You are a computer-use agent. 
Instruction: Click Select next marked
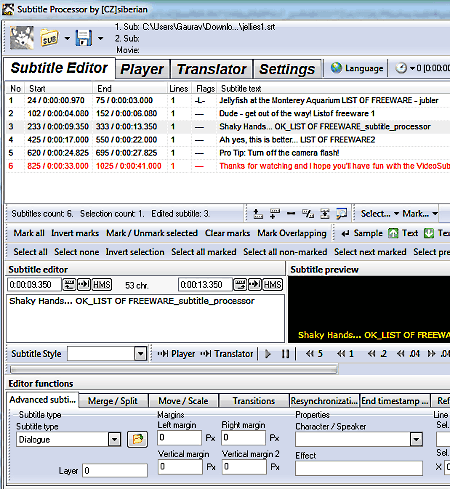tap(370, 252)
